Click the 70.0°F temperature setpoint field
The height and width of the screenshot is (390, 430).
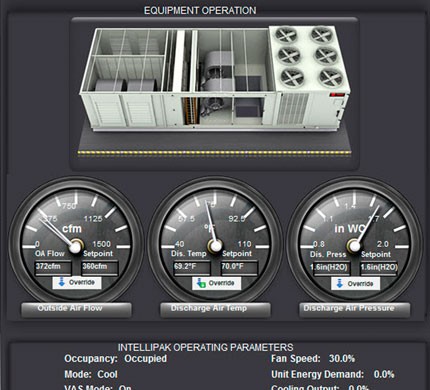[x=239, y=267]
